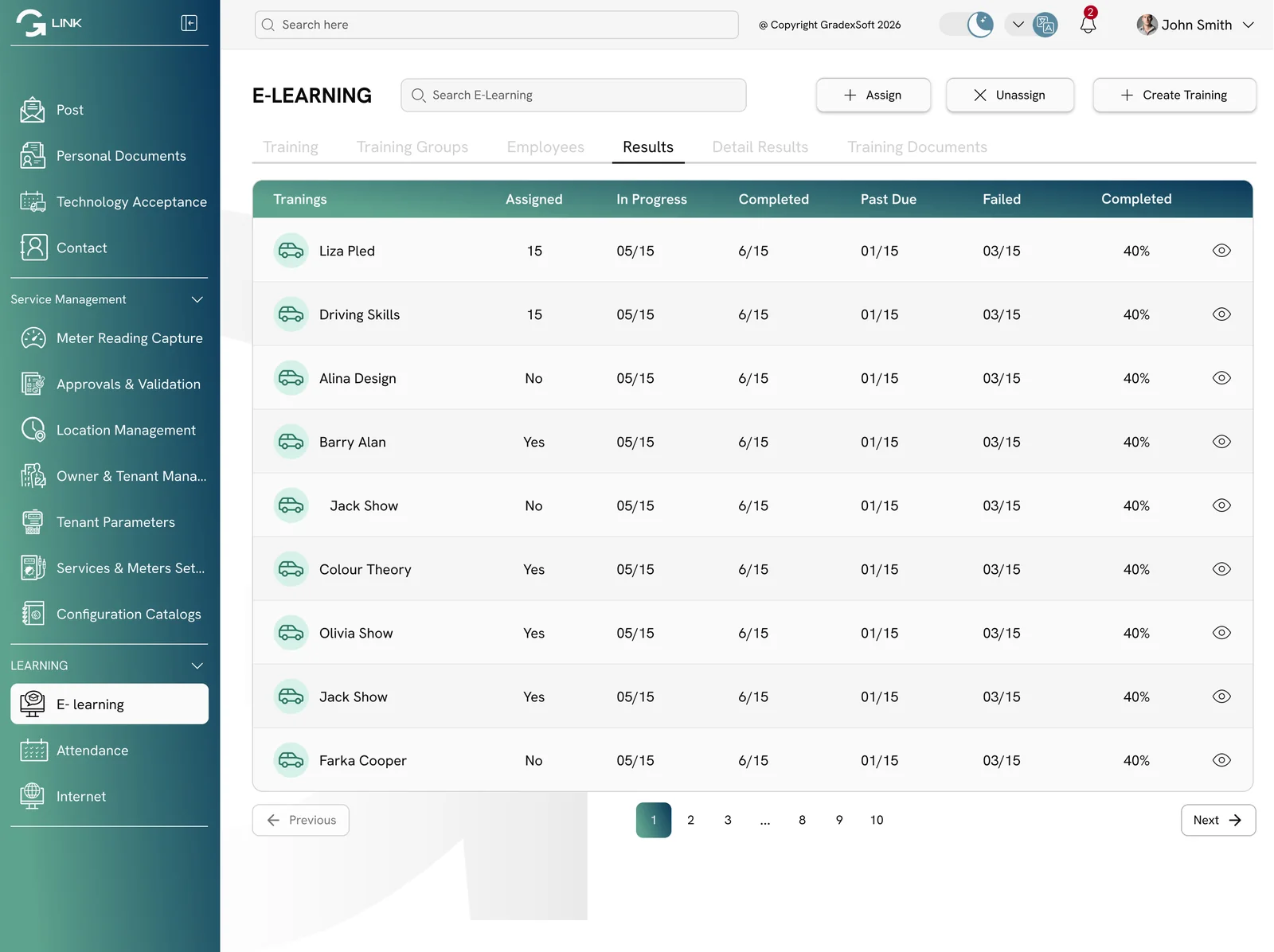
Task: Open Technology Acceptance icon in sidebar
Action: [x=33, y=202]
